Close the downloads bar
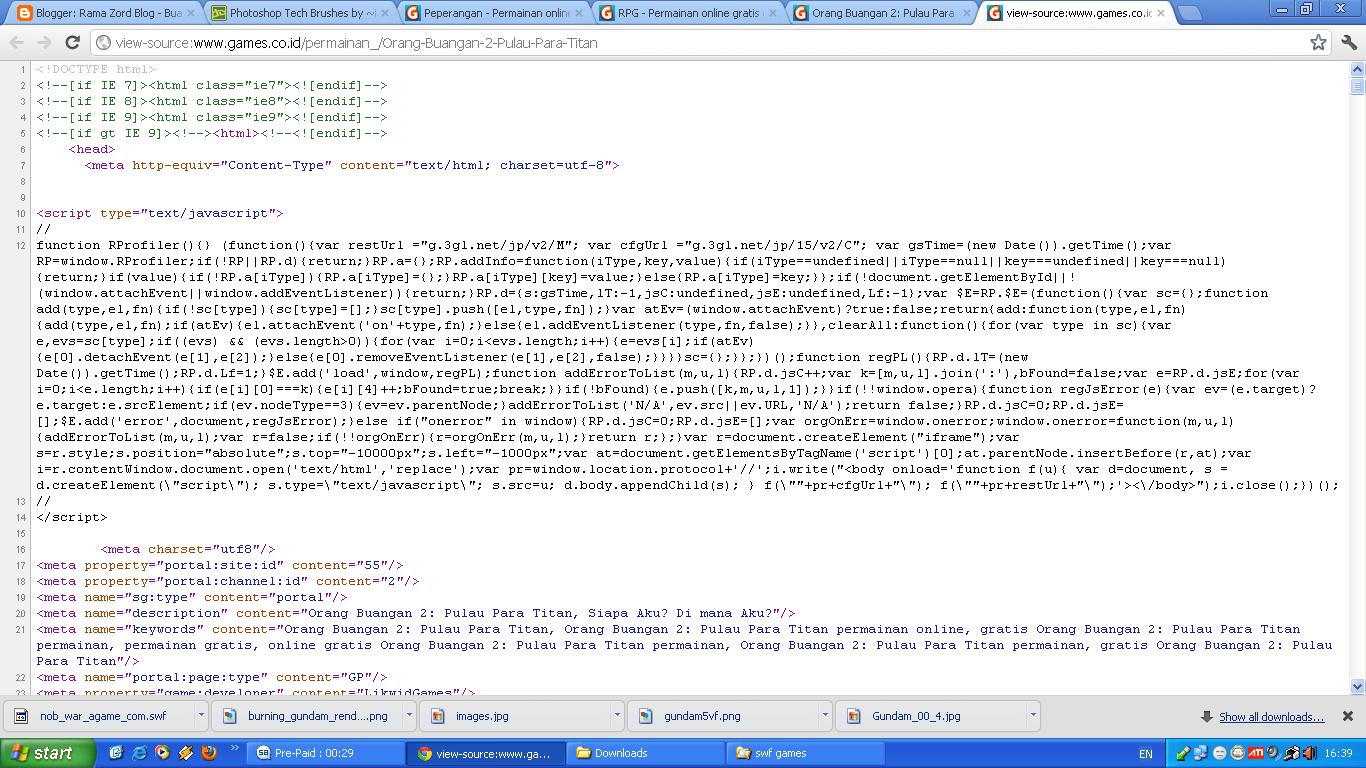 (x=1347, y=716)
